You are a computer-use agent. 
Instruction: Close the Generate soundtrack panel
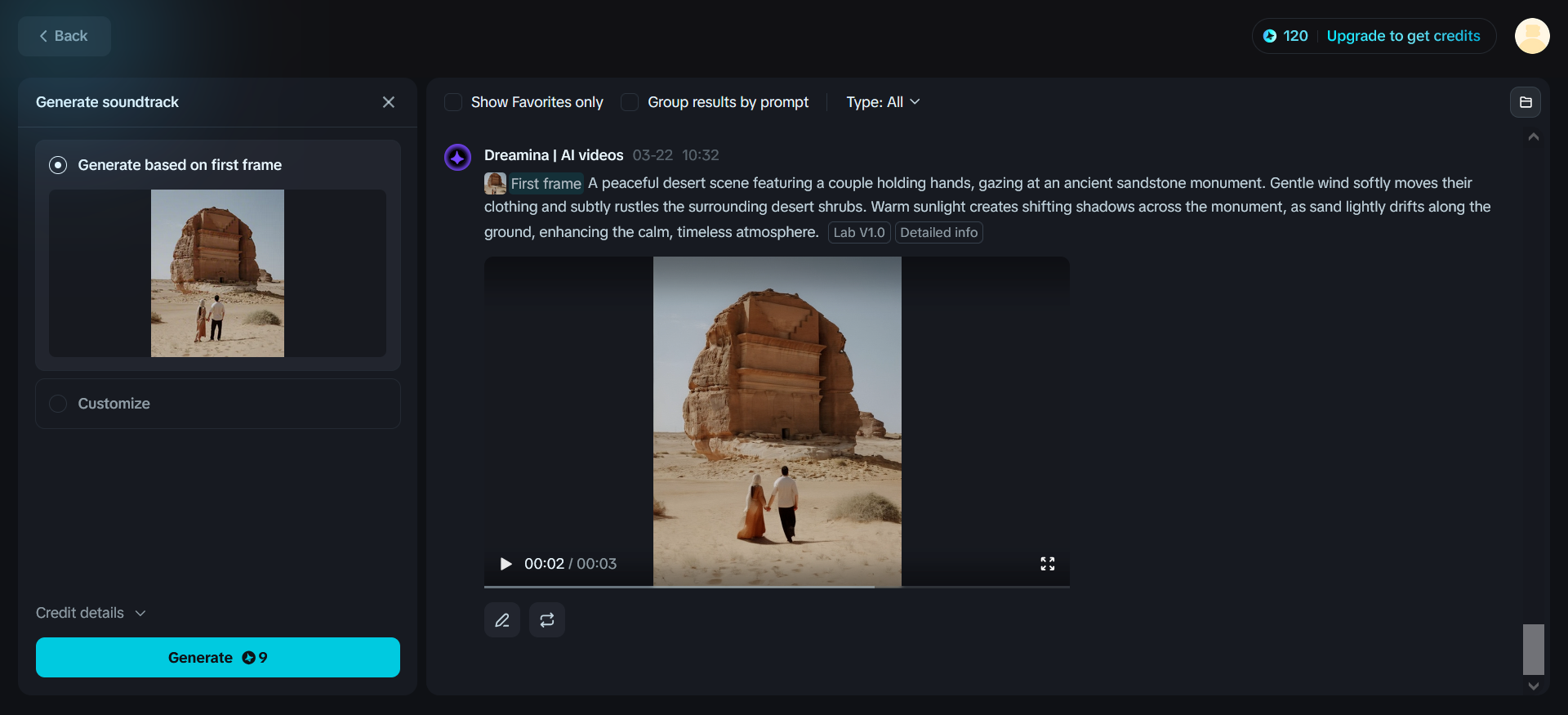[389, 102]
